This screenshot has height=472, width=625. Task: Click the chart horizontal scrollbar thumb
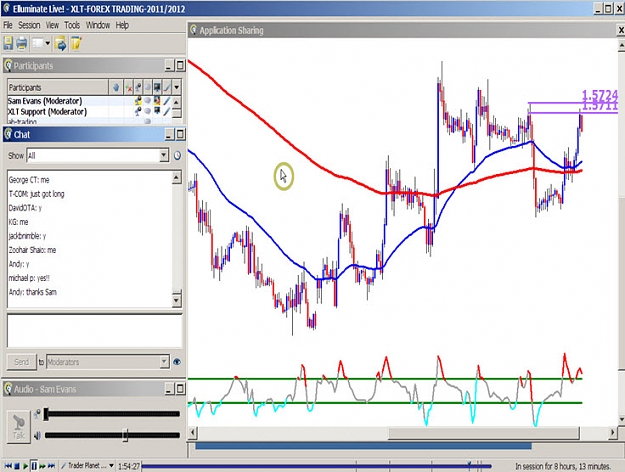click(x=483, y=433)
